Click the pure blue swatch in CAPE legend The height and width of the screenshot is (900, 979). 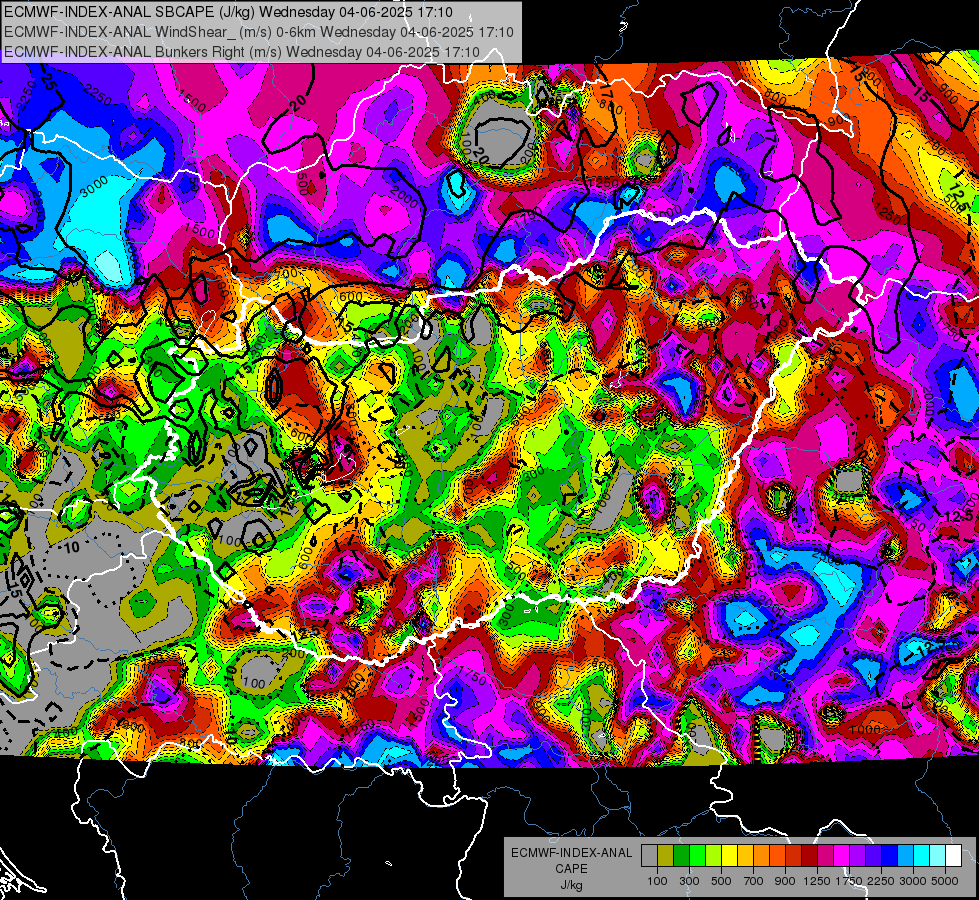pyautogui.click(x=890, y=856)
